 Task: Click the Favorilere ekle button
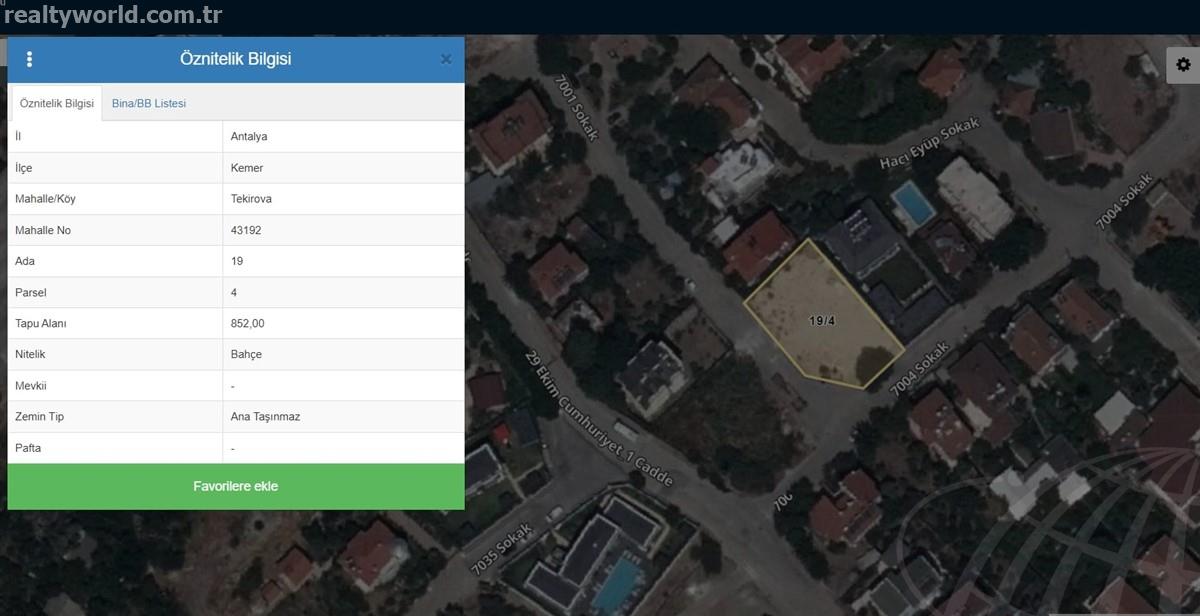[x=236, y=486]
